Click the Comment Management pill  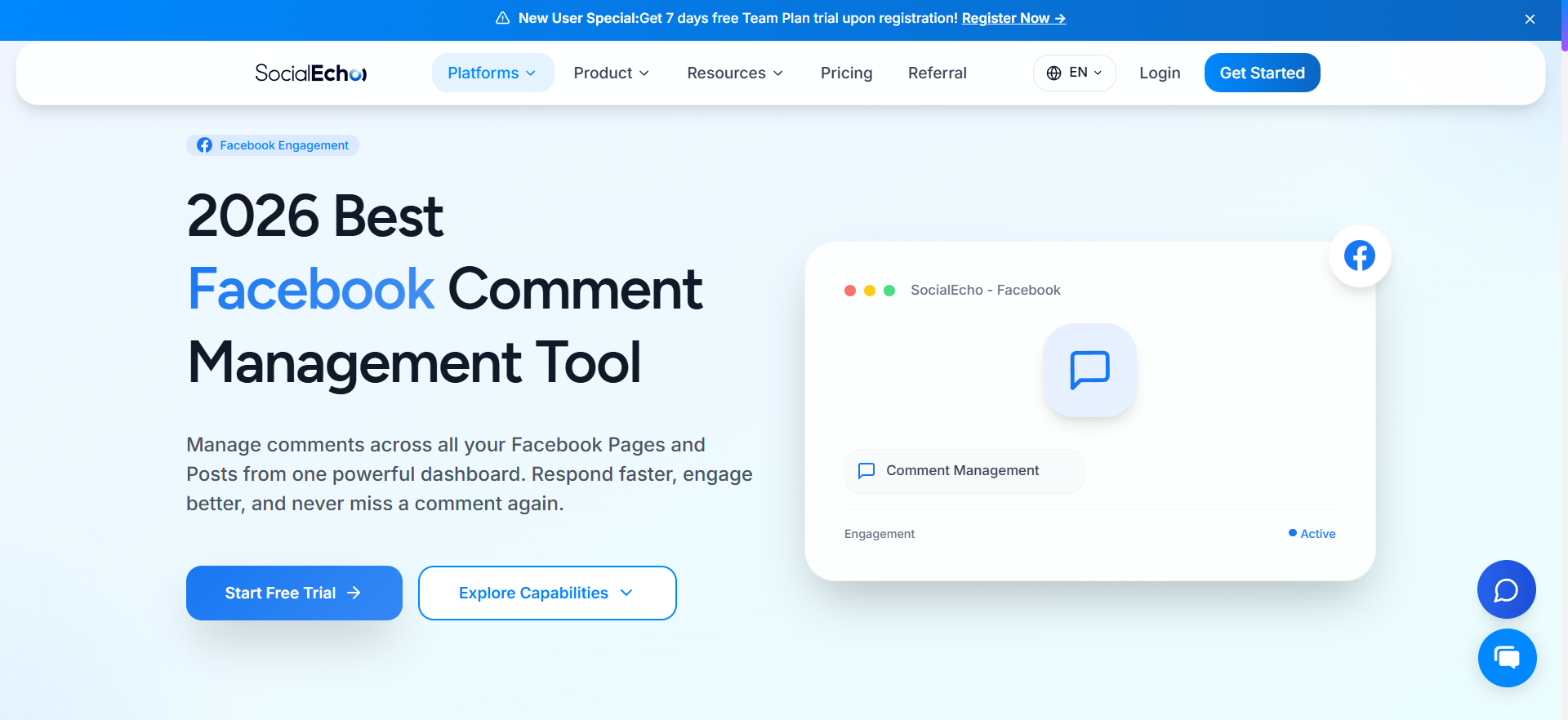964,471
